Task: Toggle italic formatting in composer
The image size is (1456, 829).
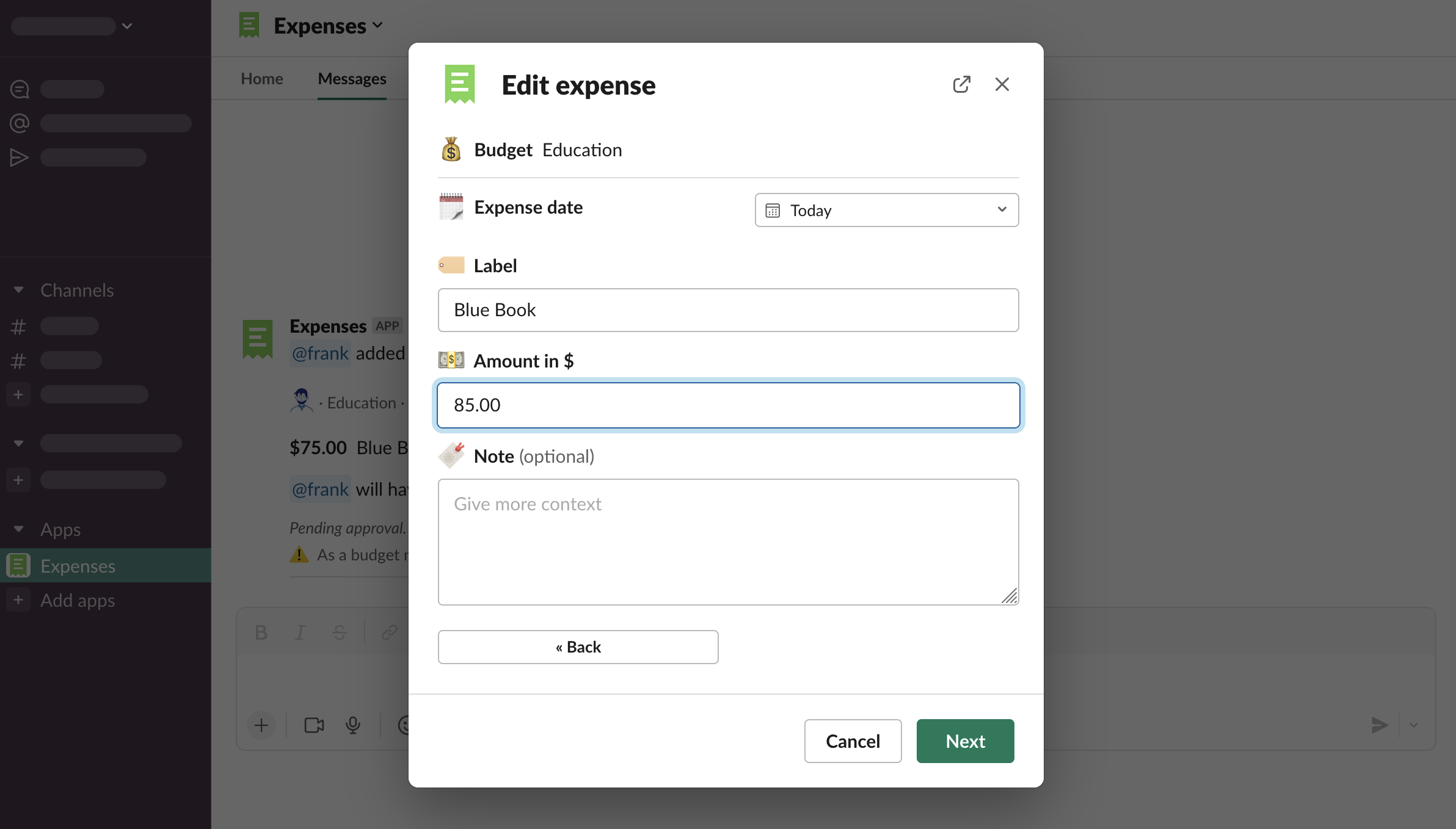Action: pos(300,632)
